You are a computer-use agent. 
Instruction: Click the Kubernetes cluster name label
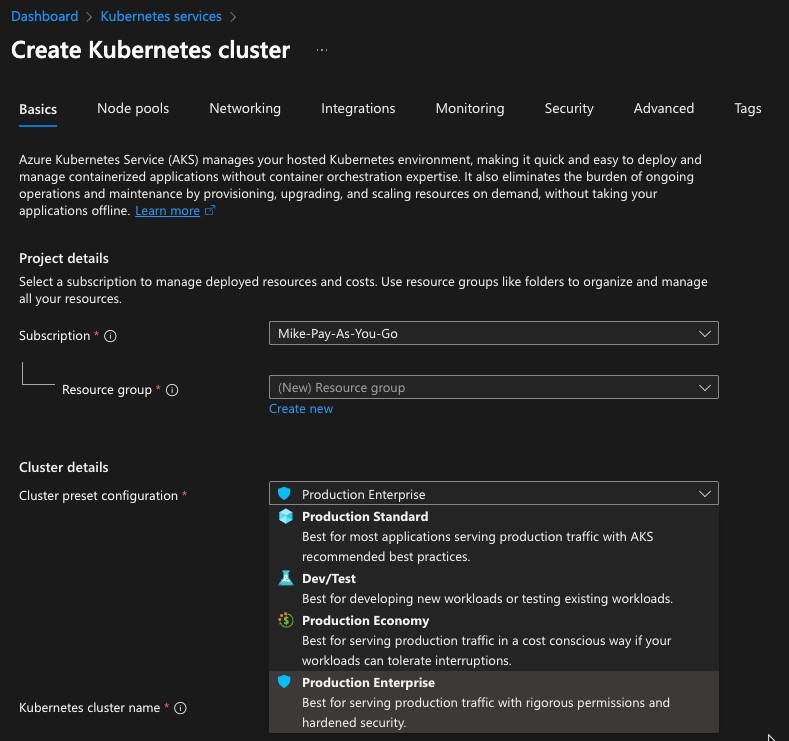coord(89,708)
